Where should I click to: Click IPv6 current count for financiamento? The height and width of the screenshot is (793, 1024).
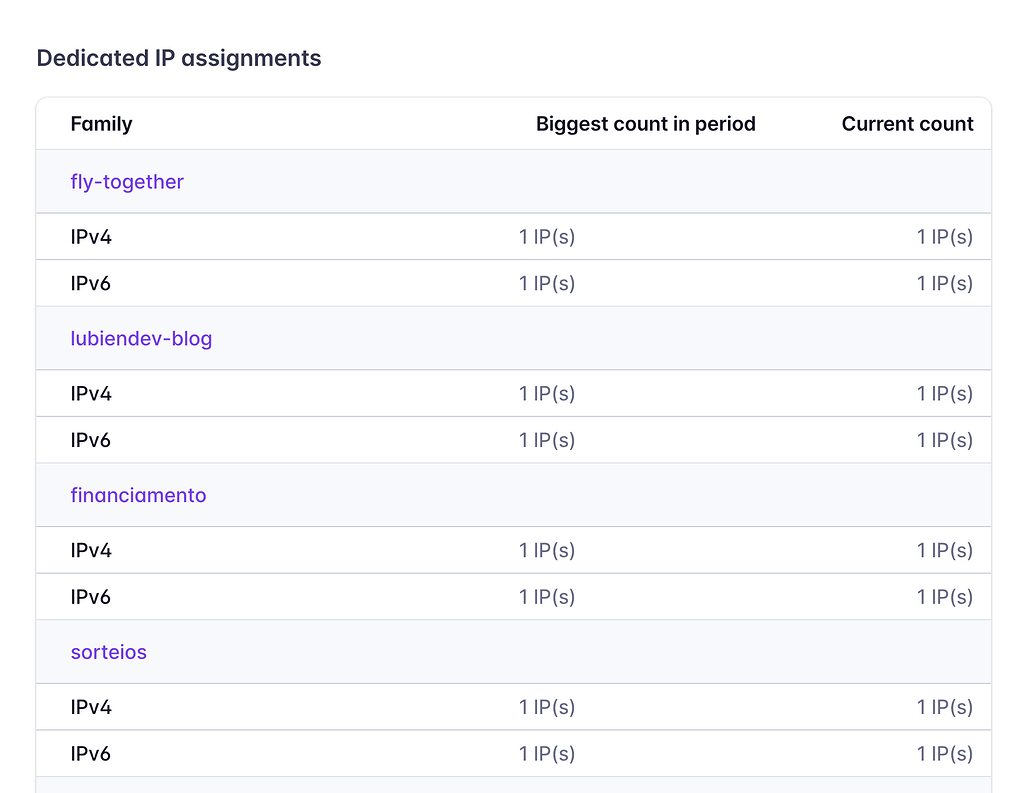tap(944, 598)
